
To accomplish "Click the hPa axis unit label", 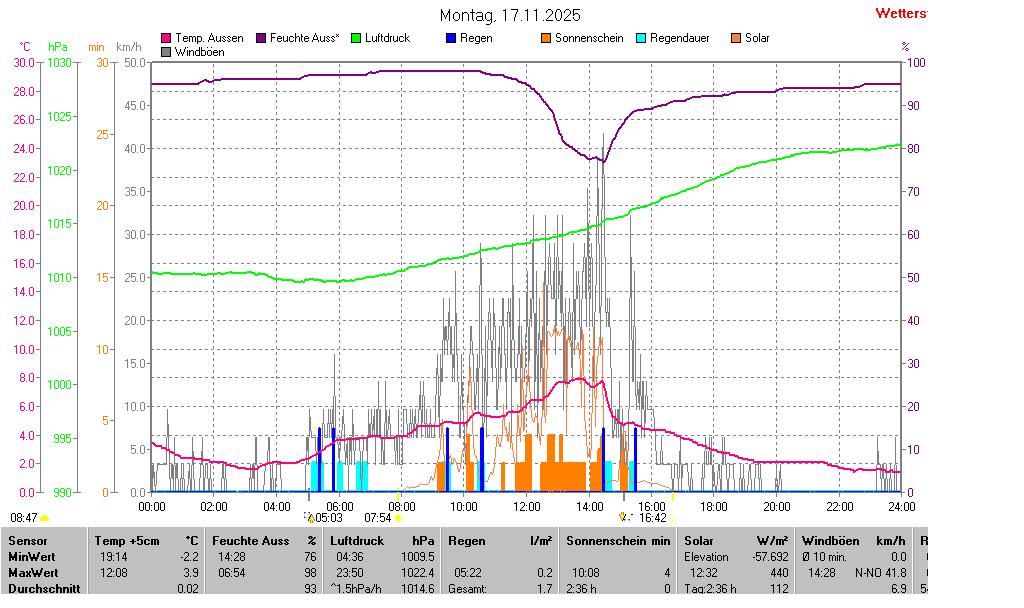I will pos(58,47).
